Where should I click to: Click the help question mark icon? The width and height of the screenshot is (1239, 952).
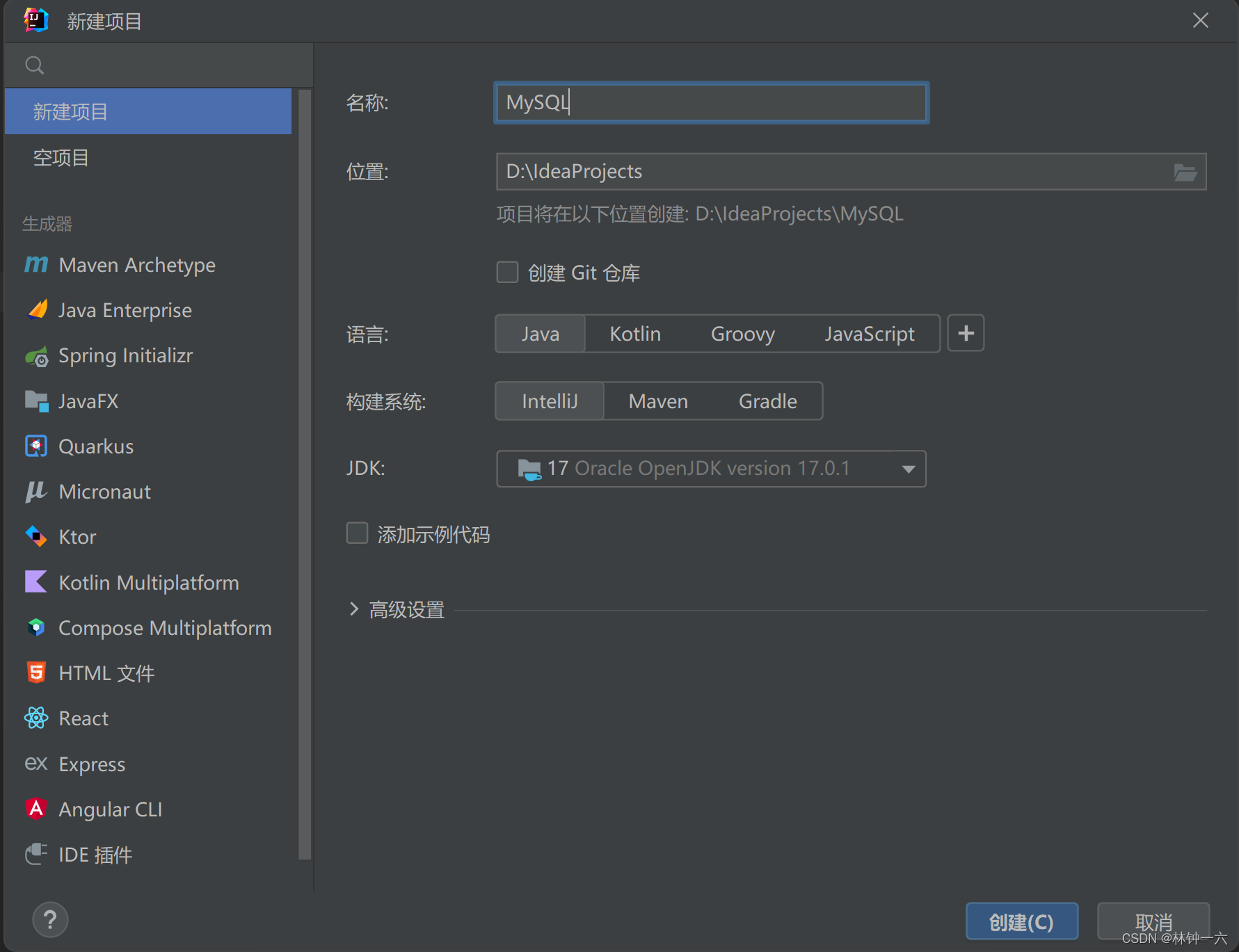click(x=49, y=919)
